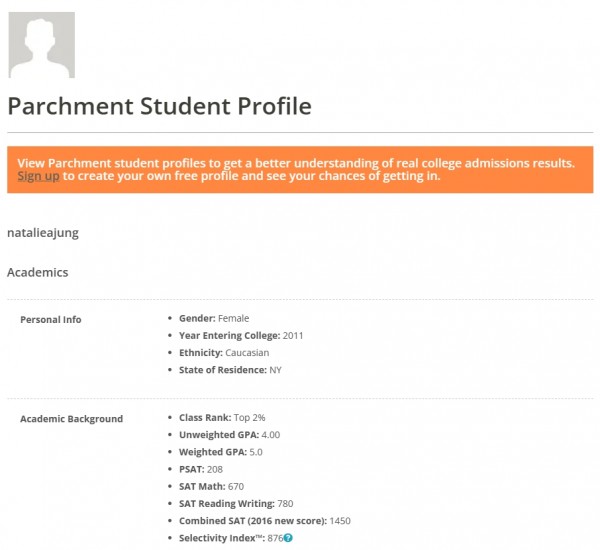Click the Weighted GPA 5.0 entry
This screenshot has height=550, width=600.
[220, 452]
